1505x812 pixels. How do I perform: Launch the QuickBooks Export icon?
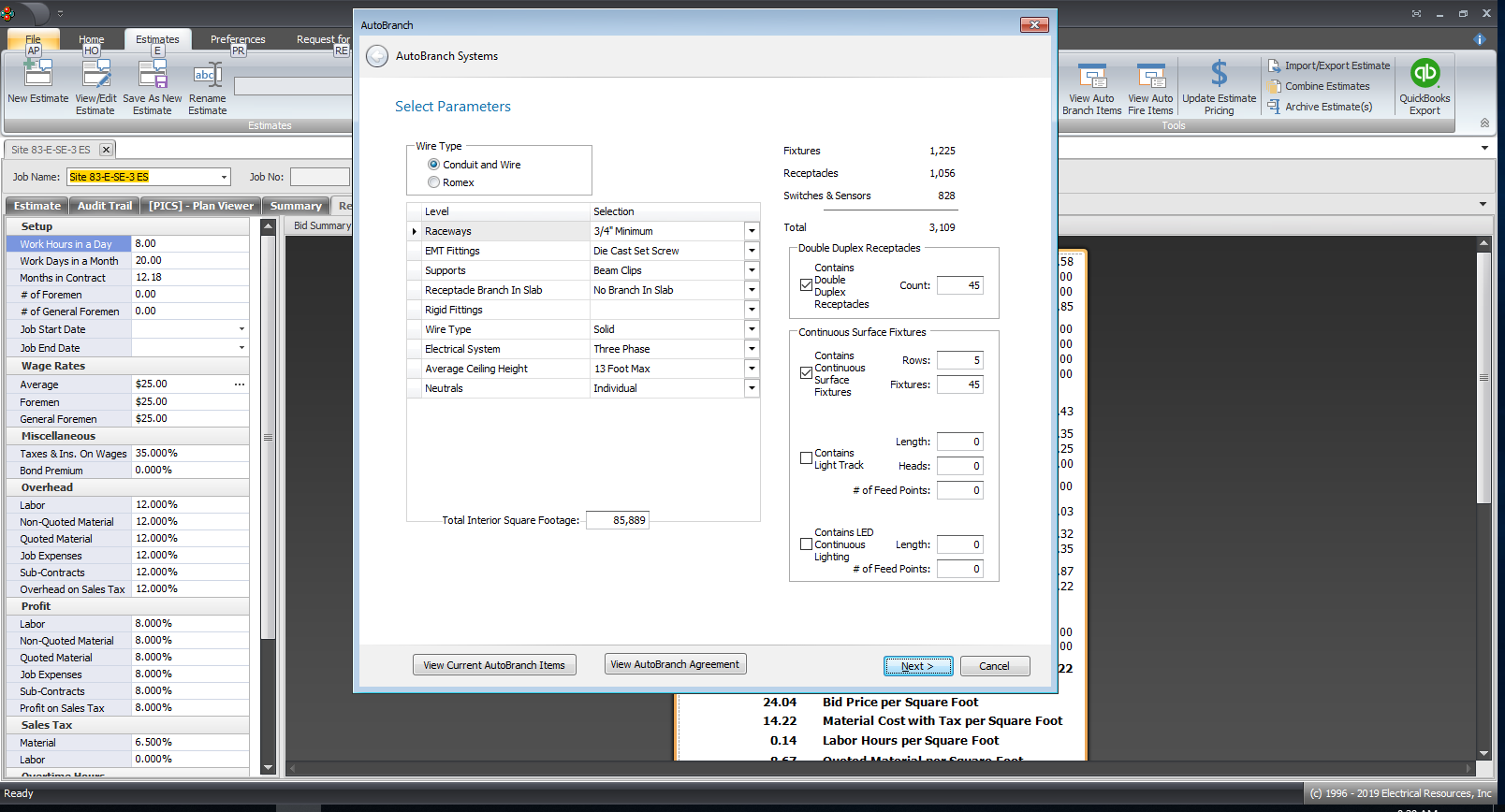[x=1425, y=73]
